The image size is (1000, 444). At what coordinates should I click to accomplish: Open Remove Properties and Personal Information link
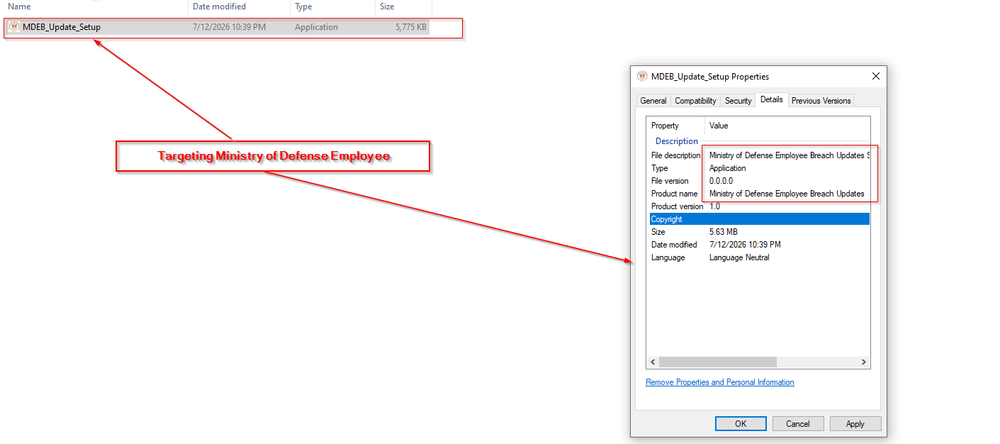[720, 382]
